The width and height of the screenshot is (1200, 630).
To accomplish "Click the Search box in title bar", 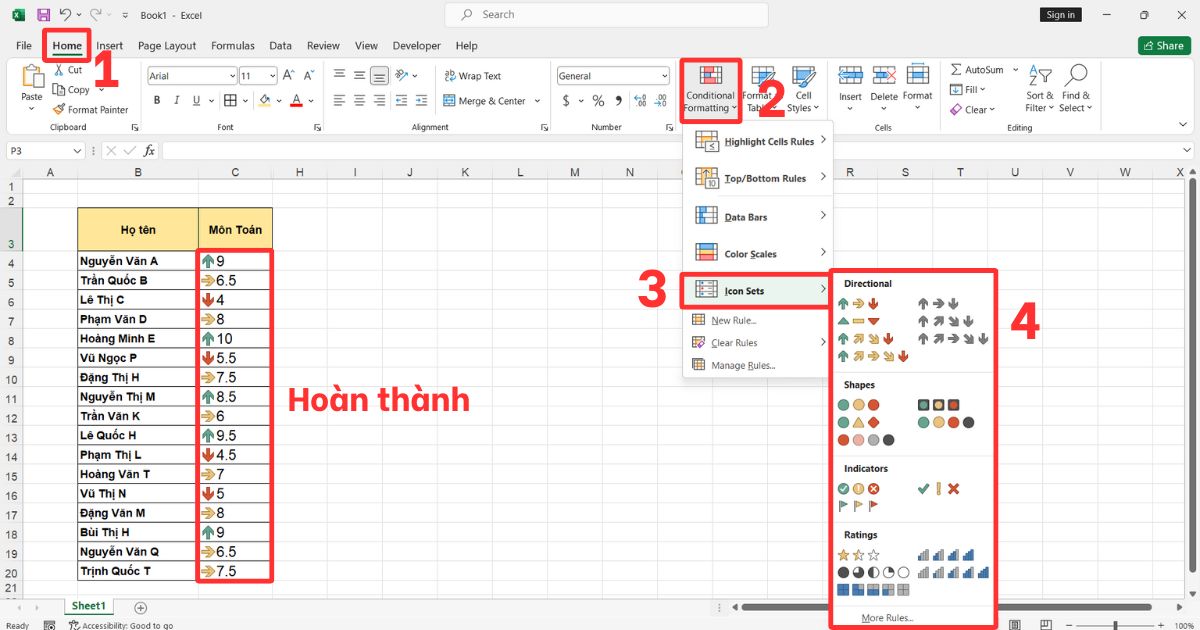I will pos(606,15).
